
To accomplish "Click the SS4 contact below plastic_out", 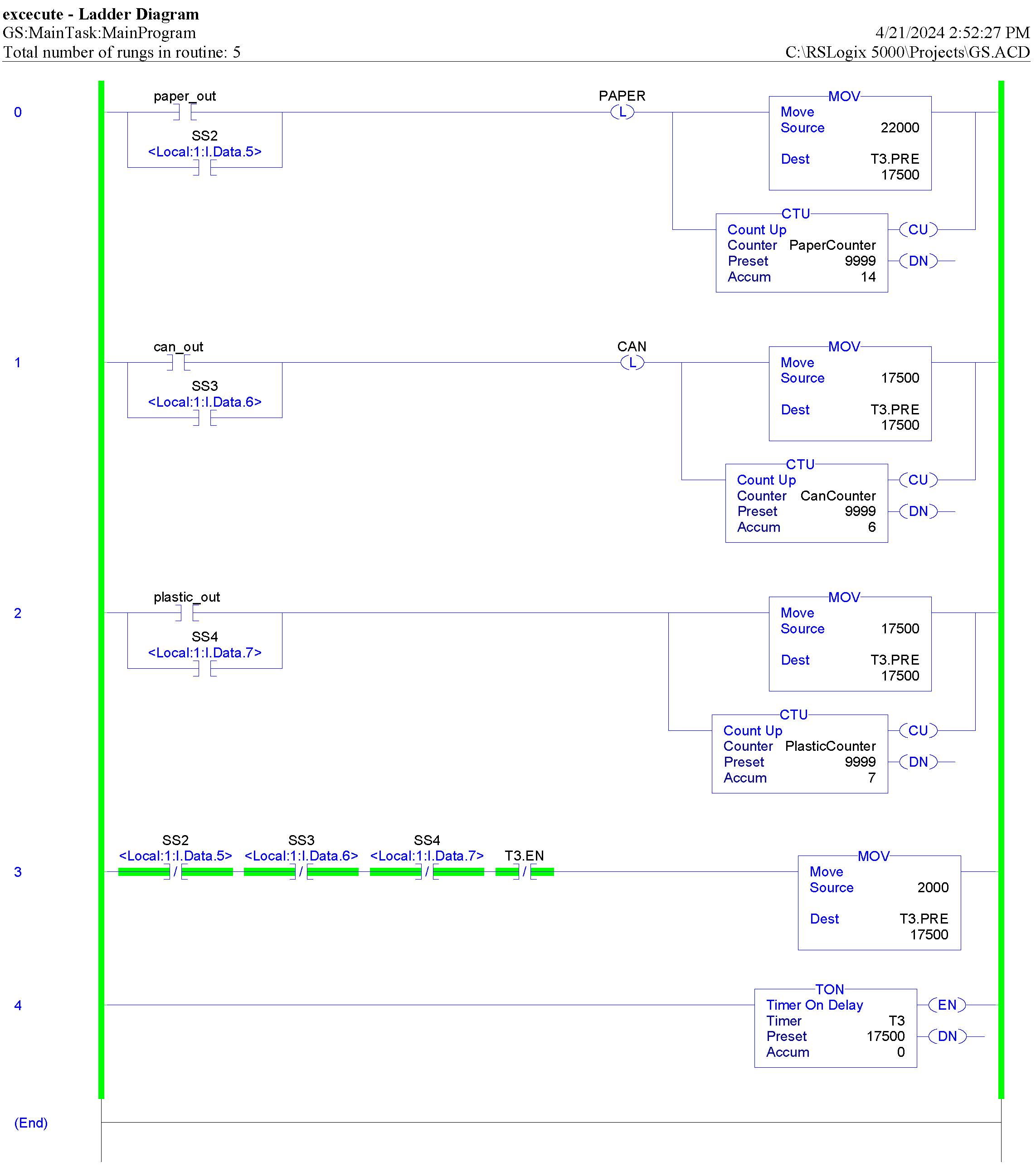I will click(204, 668).
